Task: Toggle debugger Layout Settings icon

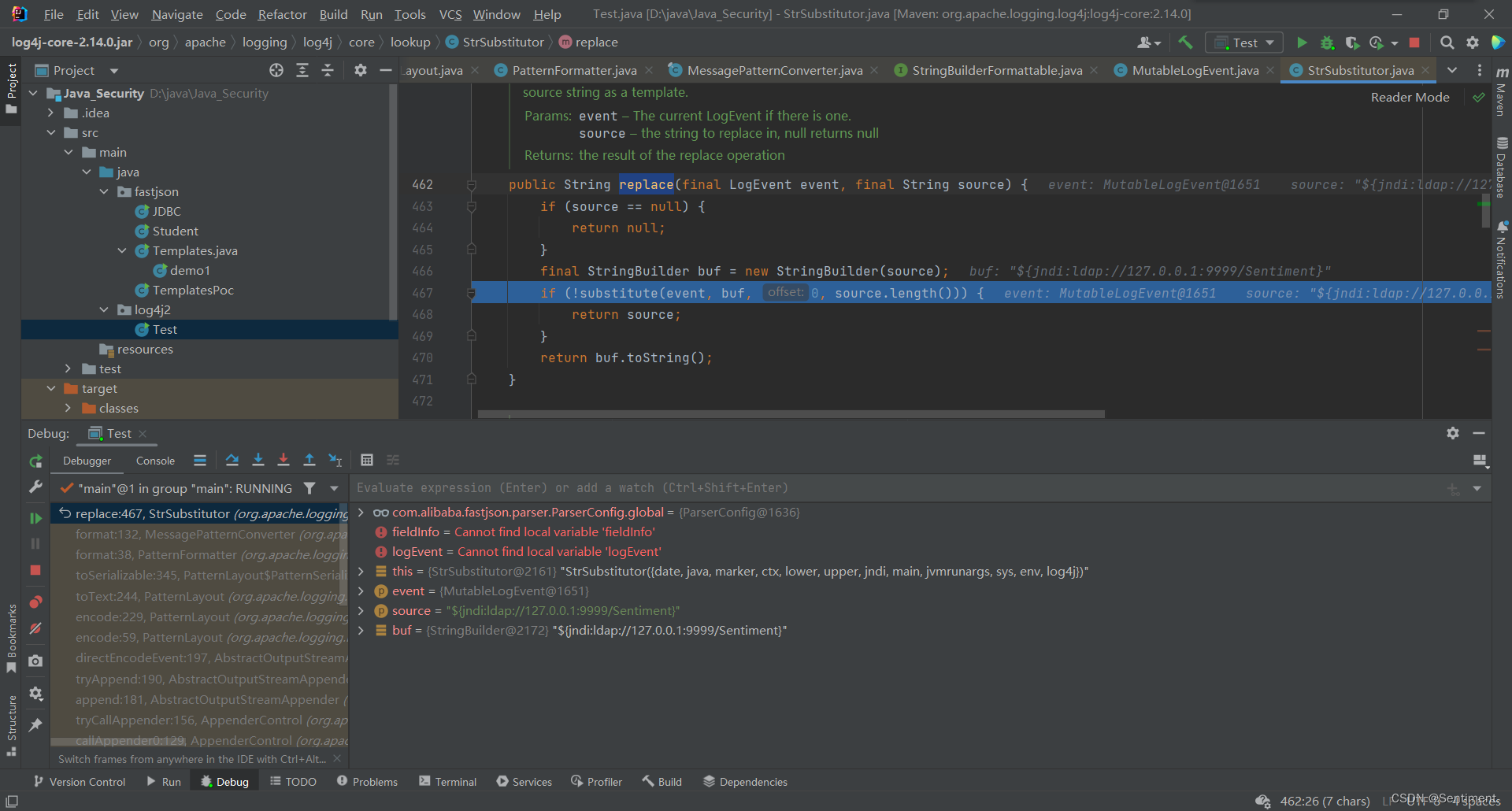Action: (1480, 461)
